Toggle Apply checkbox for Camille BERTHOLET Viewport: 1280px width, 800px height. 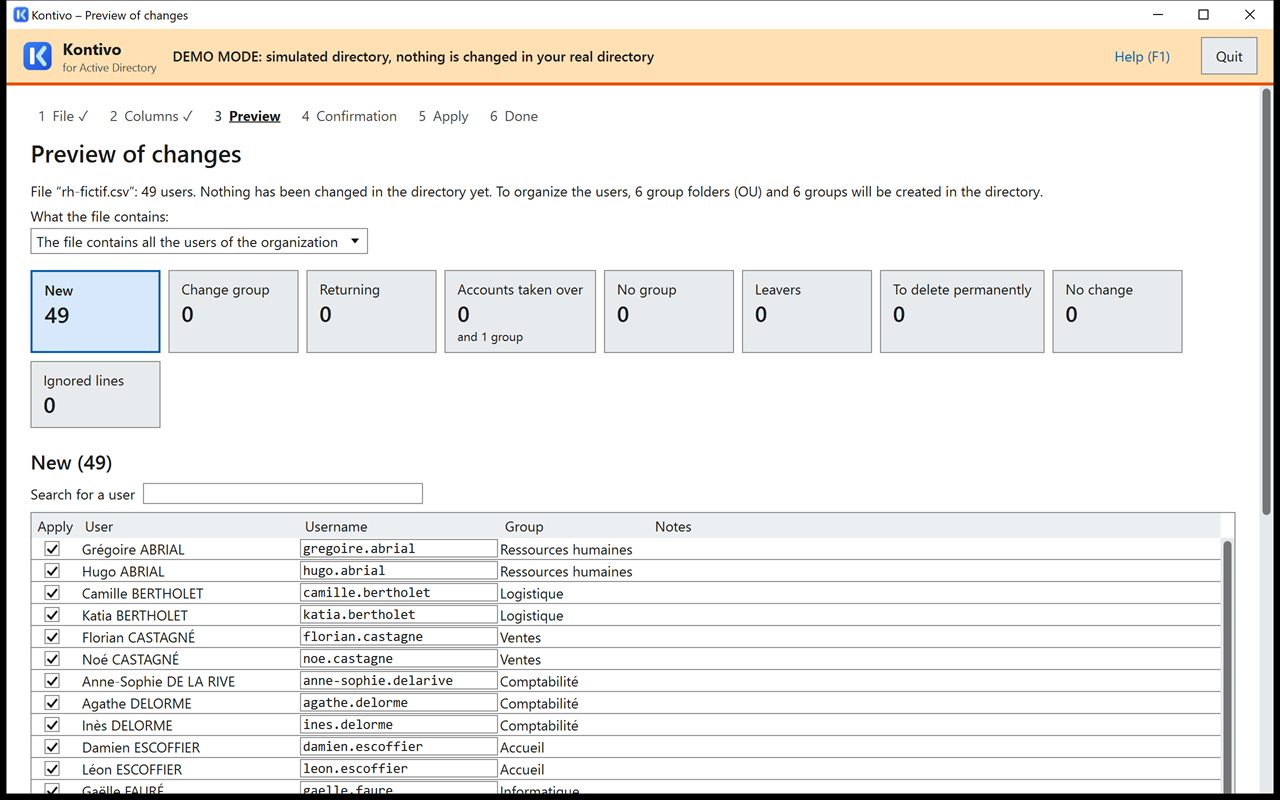(x=52, y=593)
